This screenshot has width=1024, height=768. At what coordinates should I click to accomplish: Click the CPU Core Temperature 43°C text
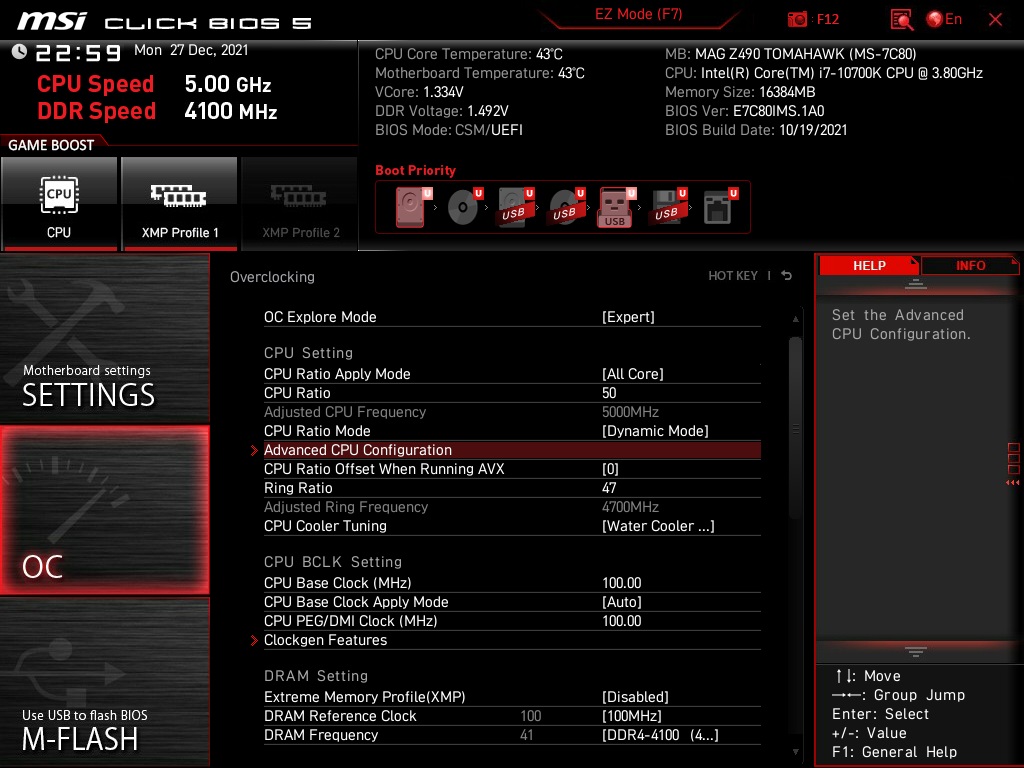click(x=469, y=54)
